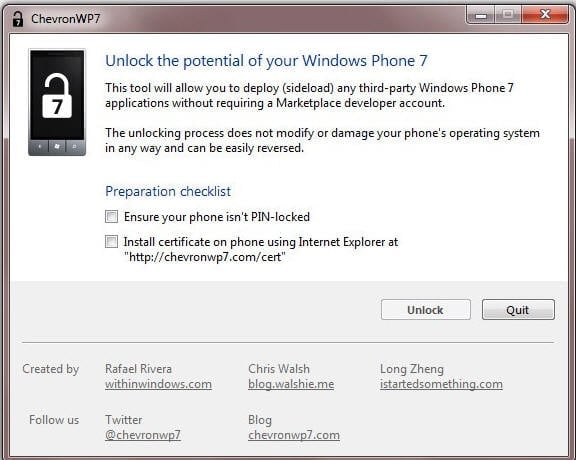Check the 'Install certificate on phone' box
This screenshot has width=576, height=460.
coord(111,242)
